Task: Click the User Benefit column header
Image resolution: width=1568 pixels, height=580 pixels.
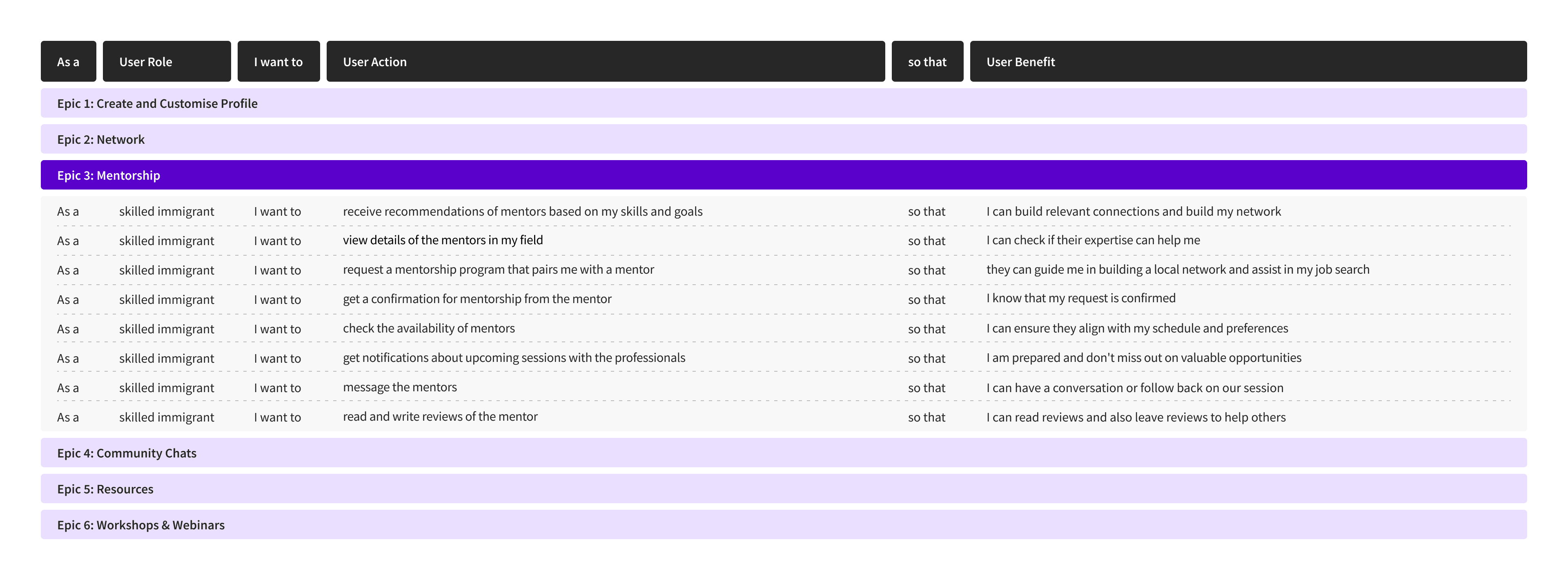Action: (x=1247, y=61)
